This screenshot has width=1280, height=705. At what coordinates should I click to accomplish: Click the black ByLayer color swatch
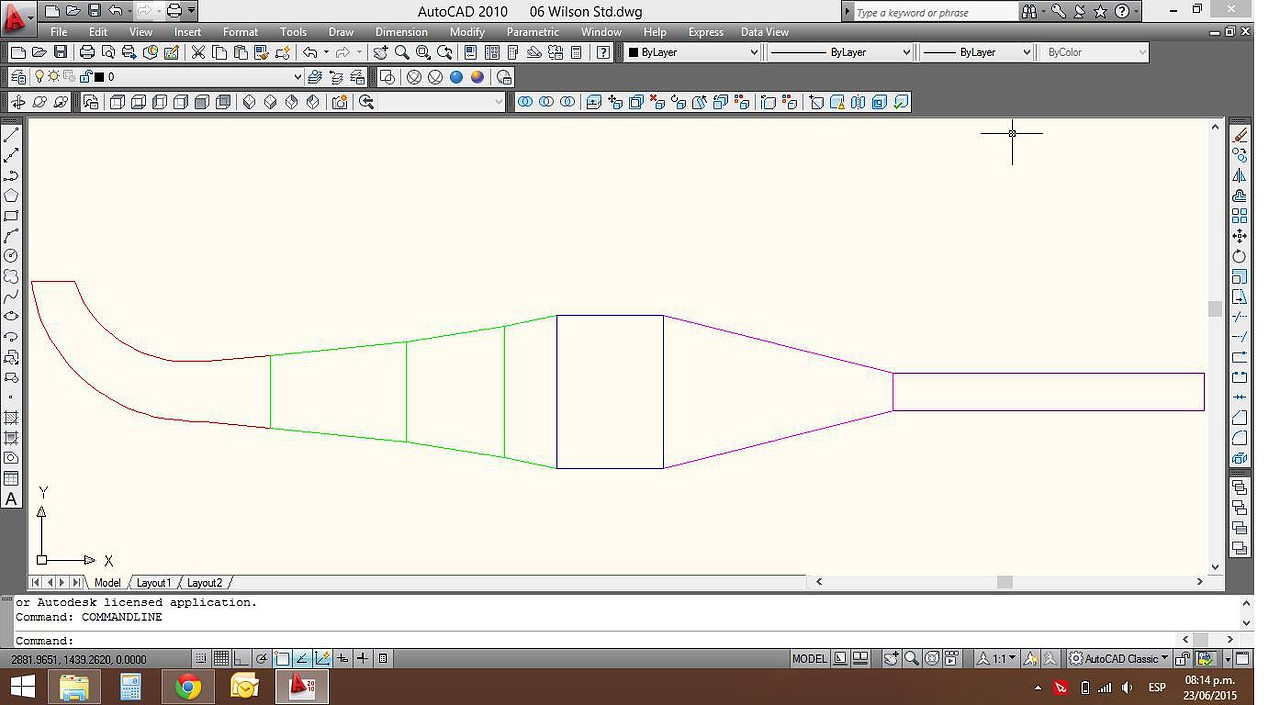pos(633,52)
